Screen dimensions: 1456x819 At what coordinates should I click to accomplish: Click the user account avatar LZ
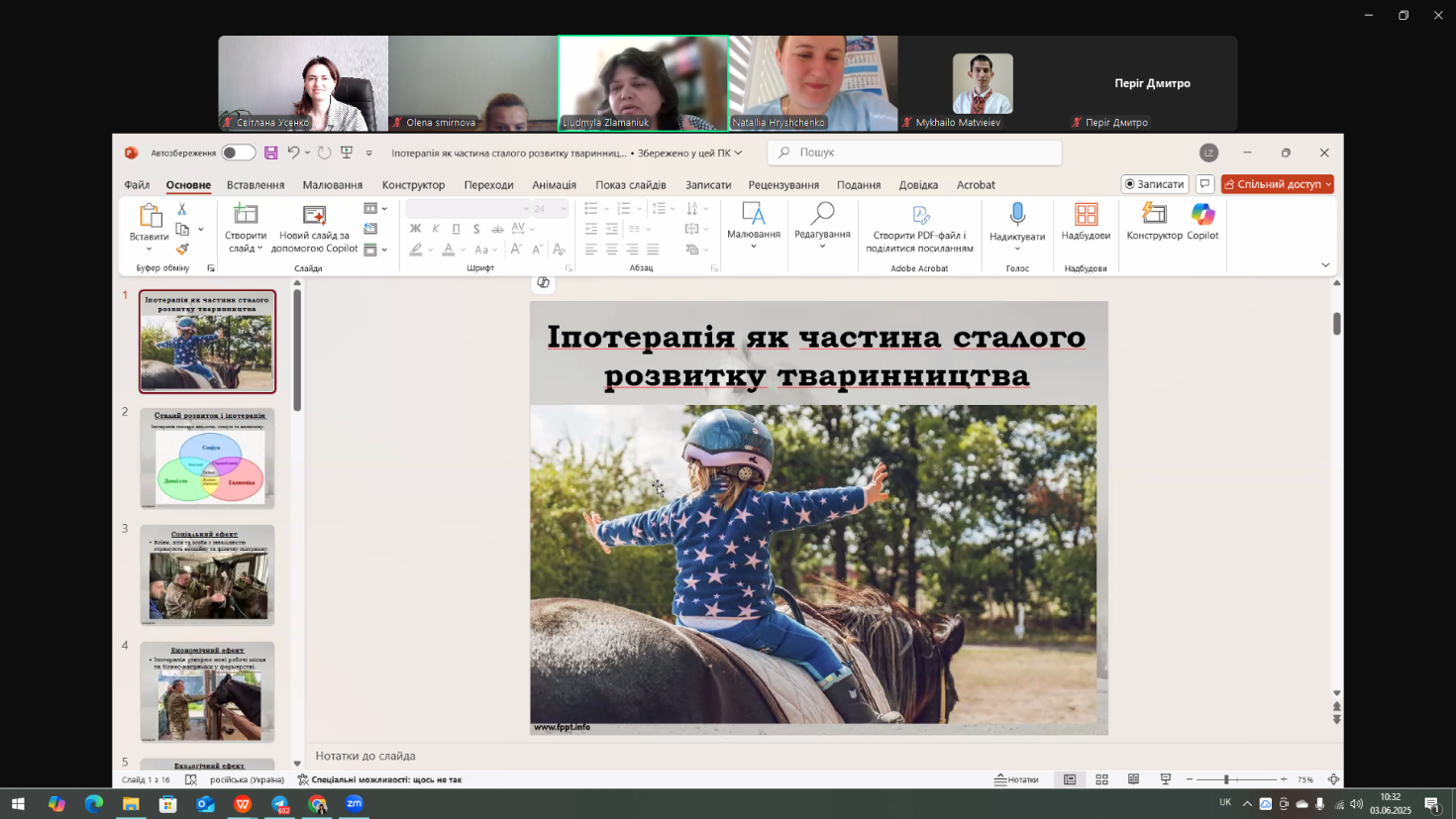(1207, 153)
